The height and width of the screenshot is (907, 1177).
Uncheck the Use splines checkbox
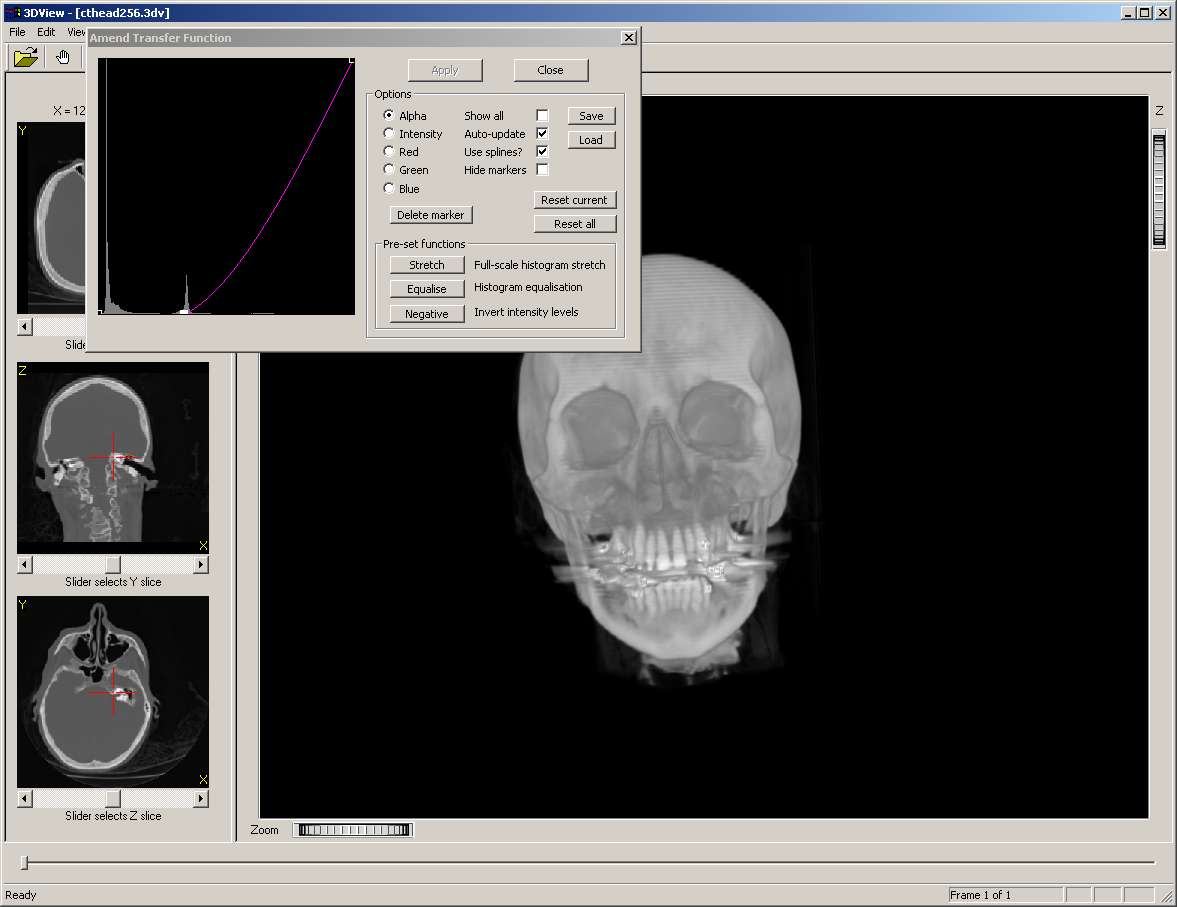point(542,152)
